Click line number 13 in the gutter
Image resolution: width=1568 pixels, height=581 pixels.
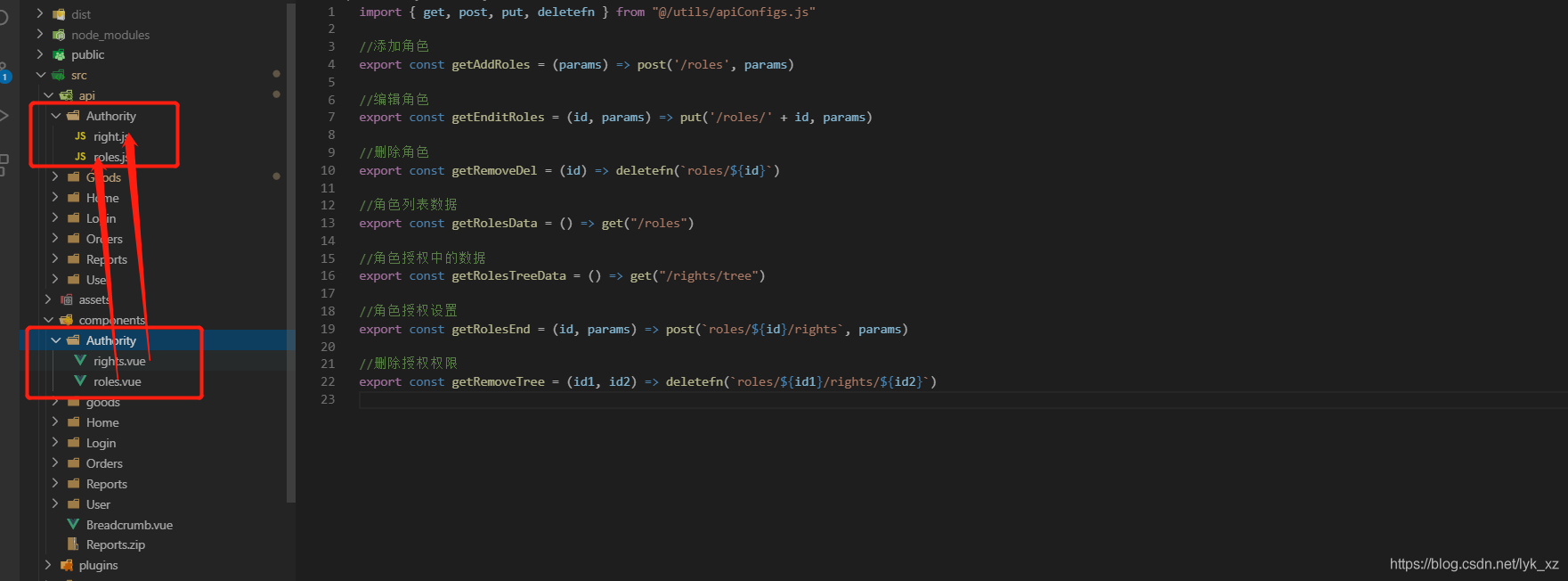328,223
